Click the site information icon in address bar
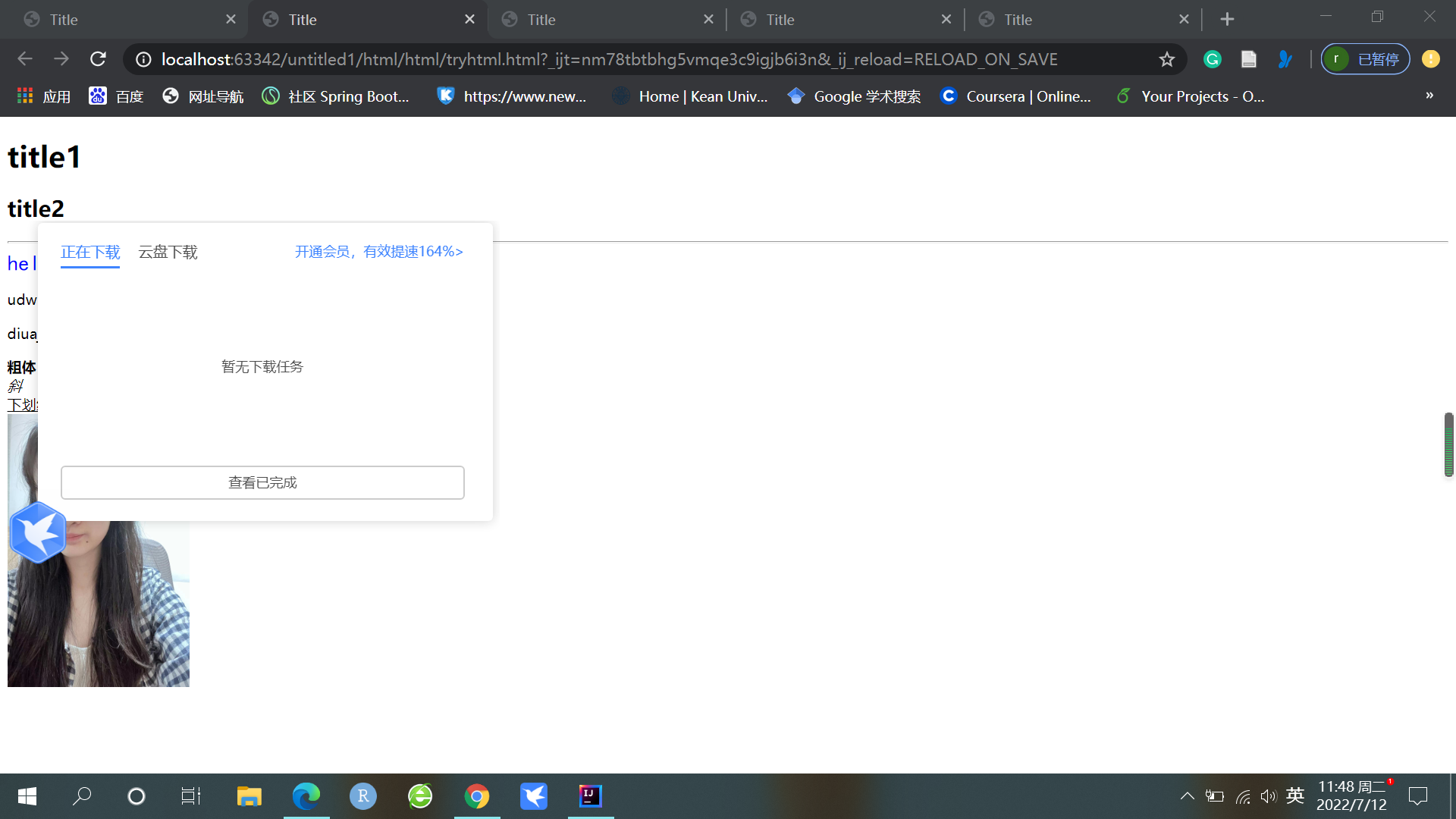The width and height of the screenshot is (1456, 819). click(143, 59)
